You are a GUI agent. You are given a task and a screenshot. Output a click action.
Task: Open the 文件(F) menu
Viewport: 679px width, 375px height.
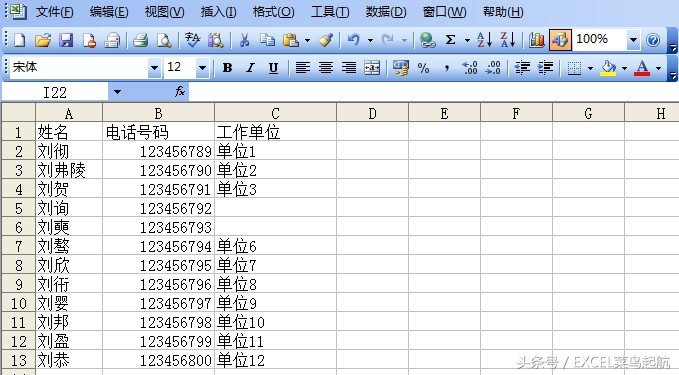pyautogui.click(x=55, y=12)
